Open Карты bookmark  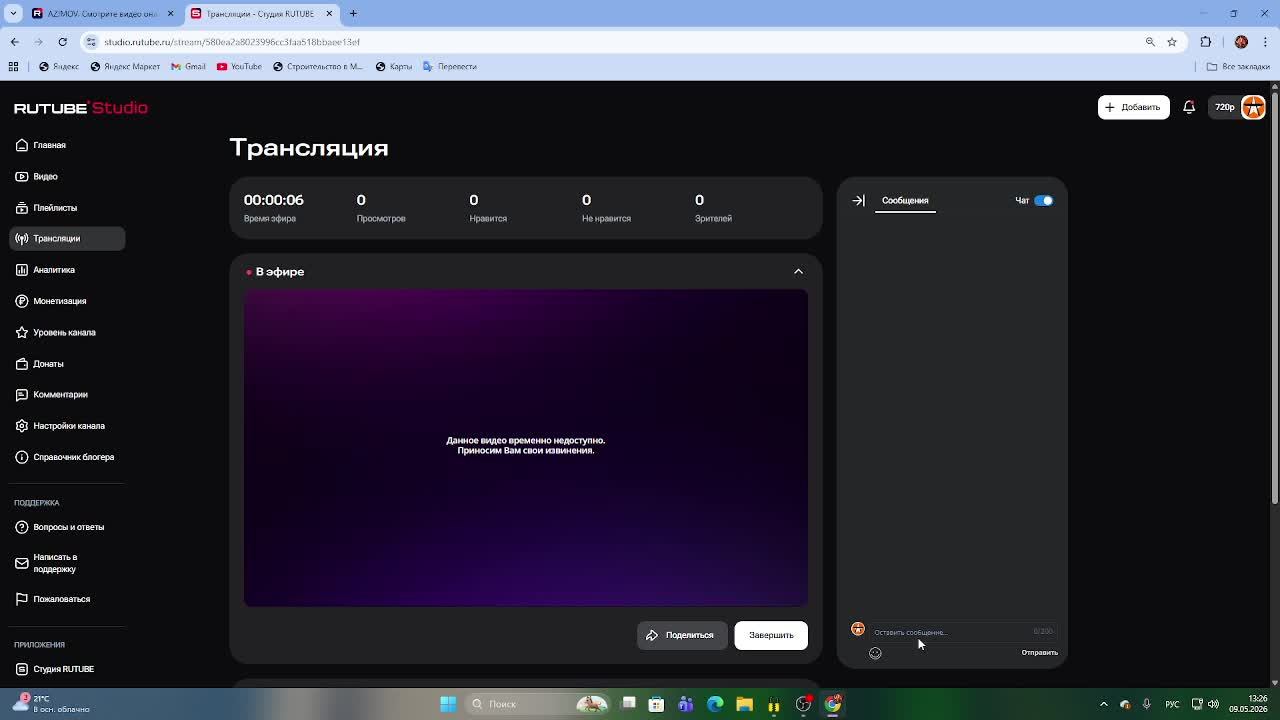click(394, 66)
